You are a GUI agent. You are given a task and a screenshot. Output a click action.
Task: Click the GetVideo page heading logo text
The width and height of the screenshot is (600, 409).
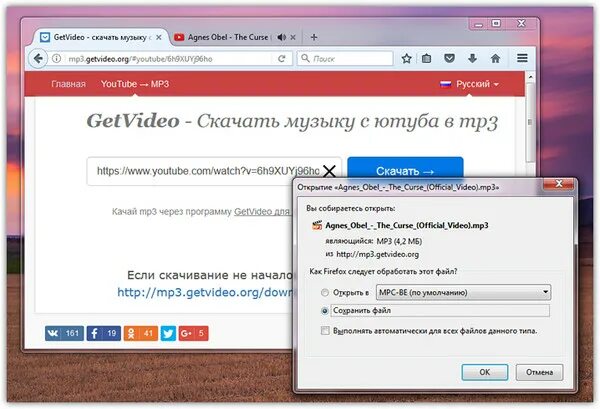[x=133, y=121]
